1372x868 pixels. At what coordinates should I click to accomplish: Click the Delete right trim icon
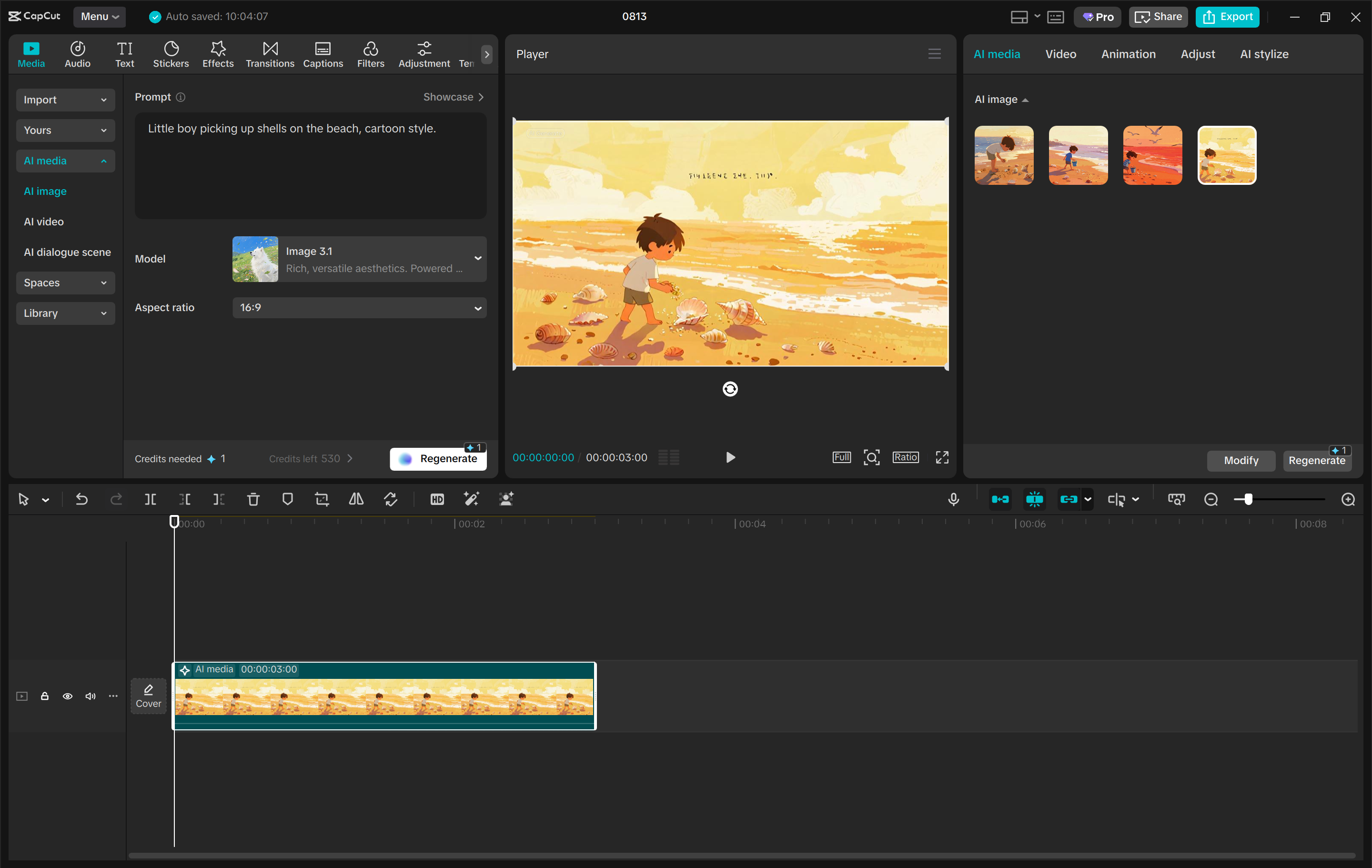pos(219,499)
